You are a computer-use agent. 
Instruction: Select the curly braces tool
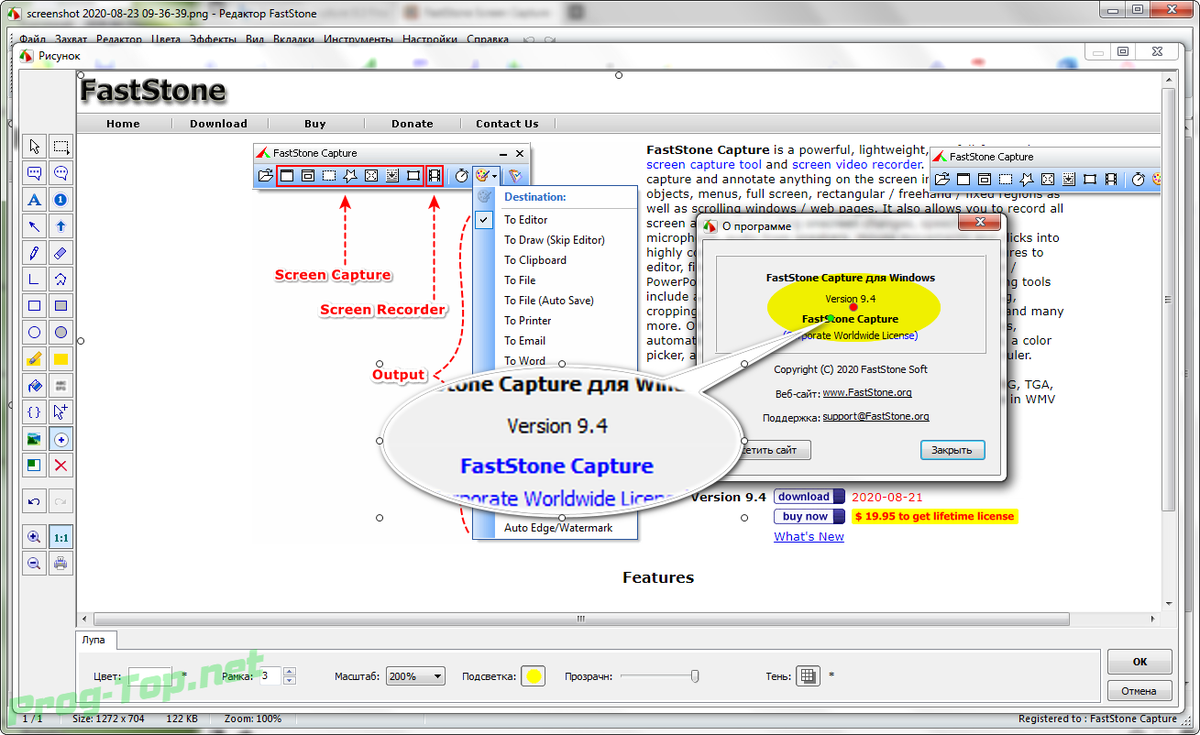[35, 412]
